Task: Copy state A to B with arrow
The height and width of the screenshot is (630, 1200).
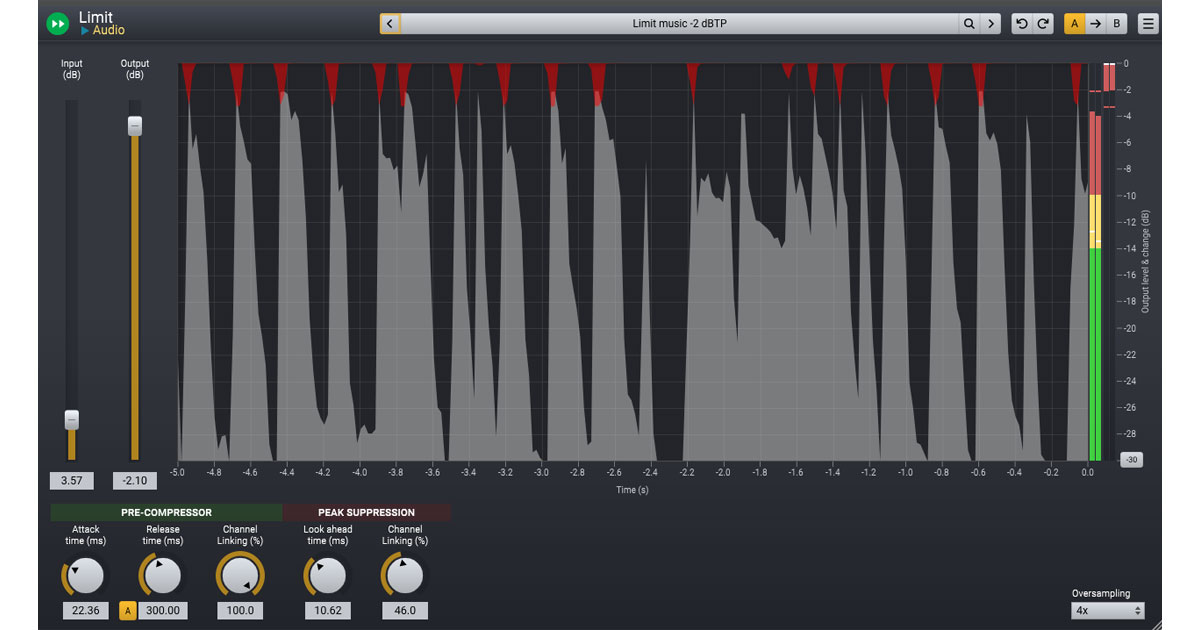Action: point(1095,23)
